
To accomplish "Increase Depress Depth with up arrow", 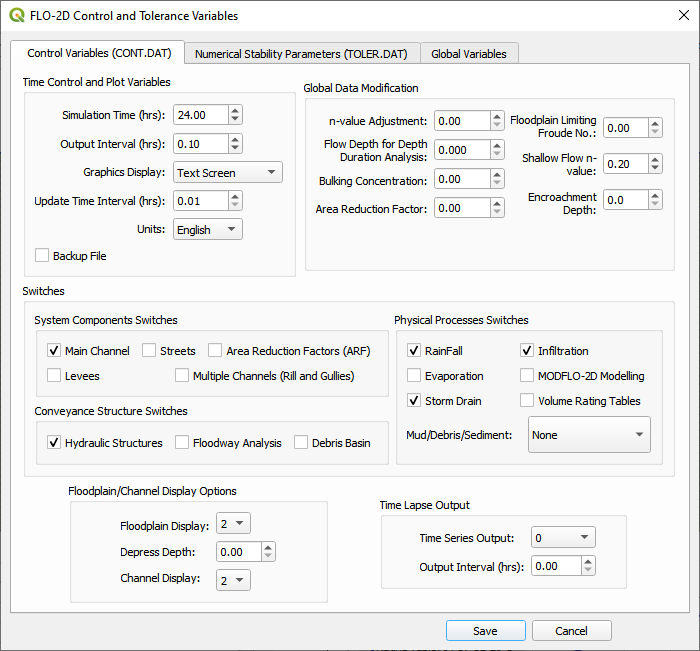I will 268,547.
